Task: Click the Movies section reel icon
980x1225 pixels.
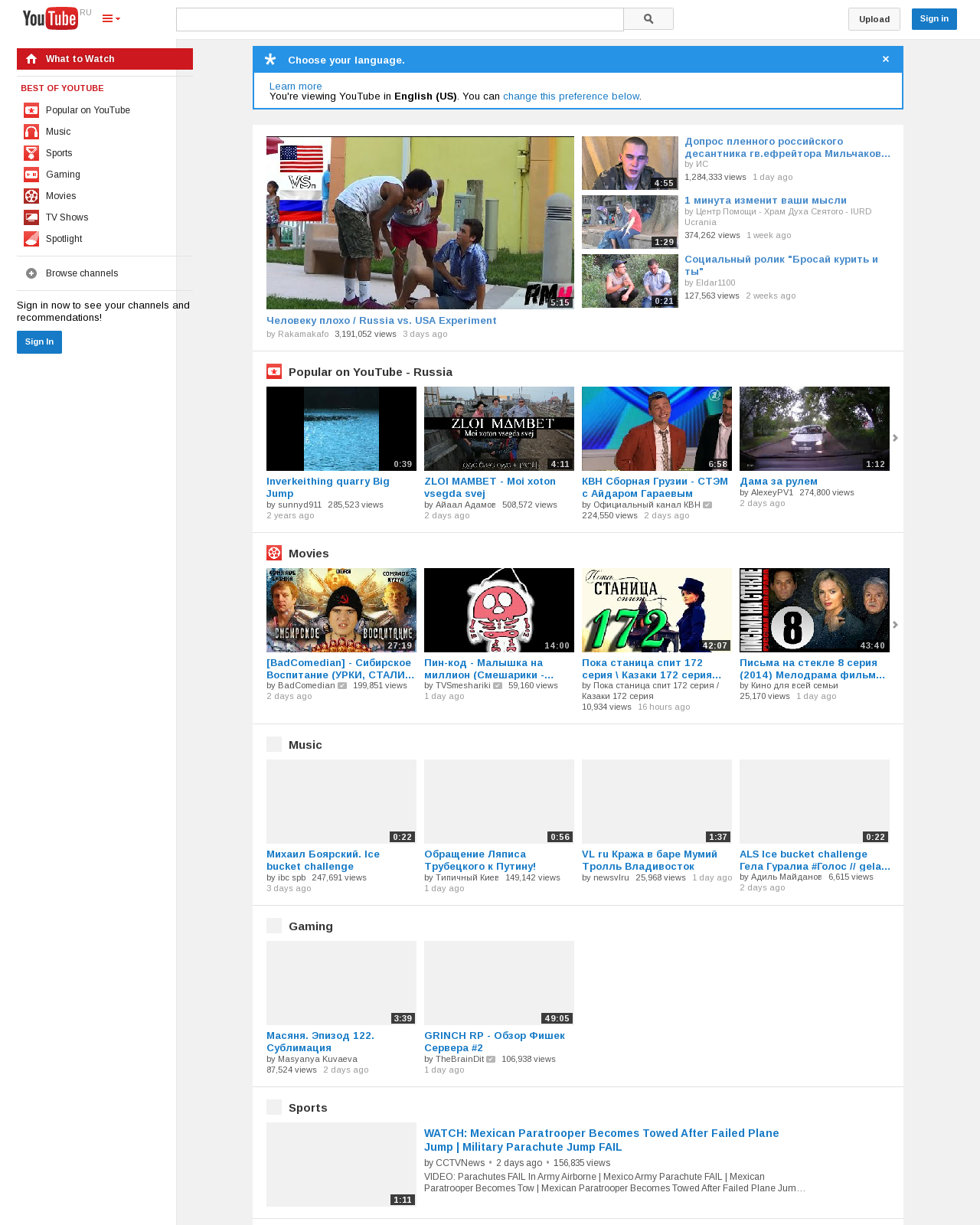Action: pyautogui.click(x=274, y=553)
